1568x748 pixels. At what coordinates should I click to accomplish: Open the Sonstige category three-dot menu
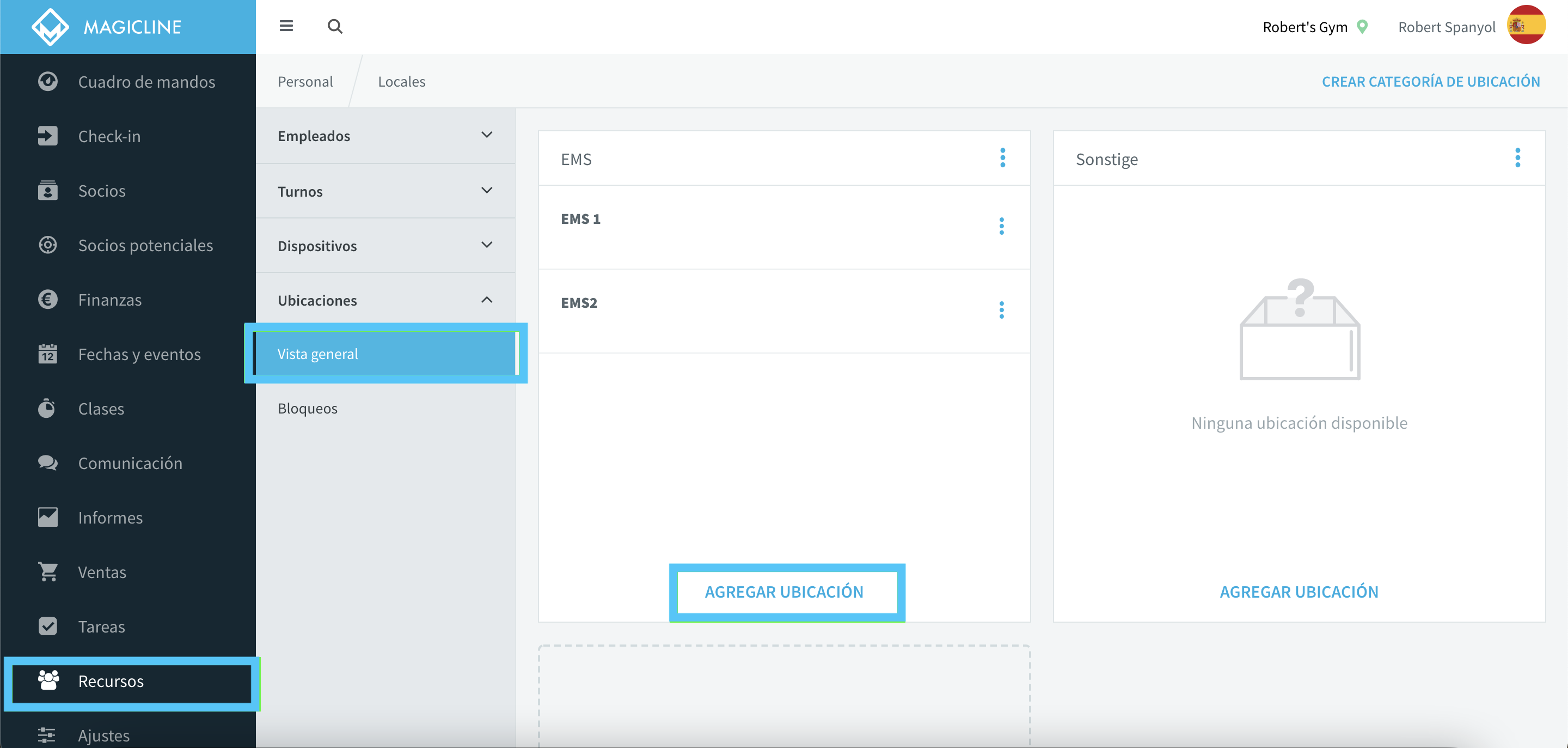(x=1517, y=158)
